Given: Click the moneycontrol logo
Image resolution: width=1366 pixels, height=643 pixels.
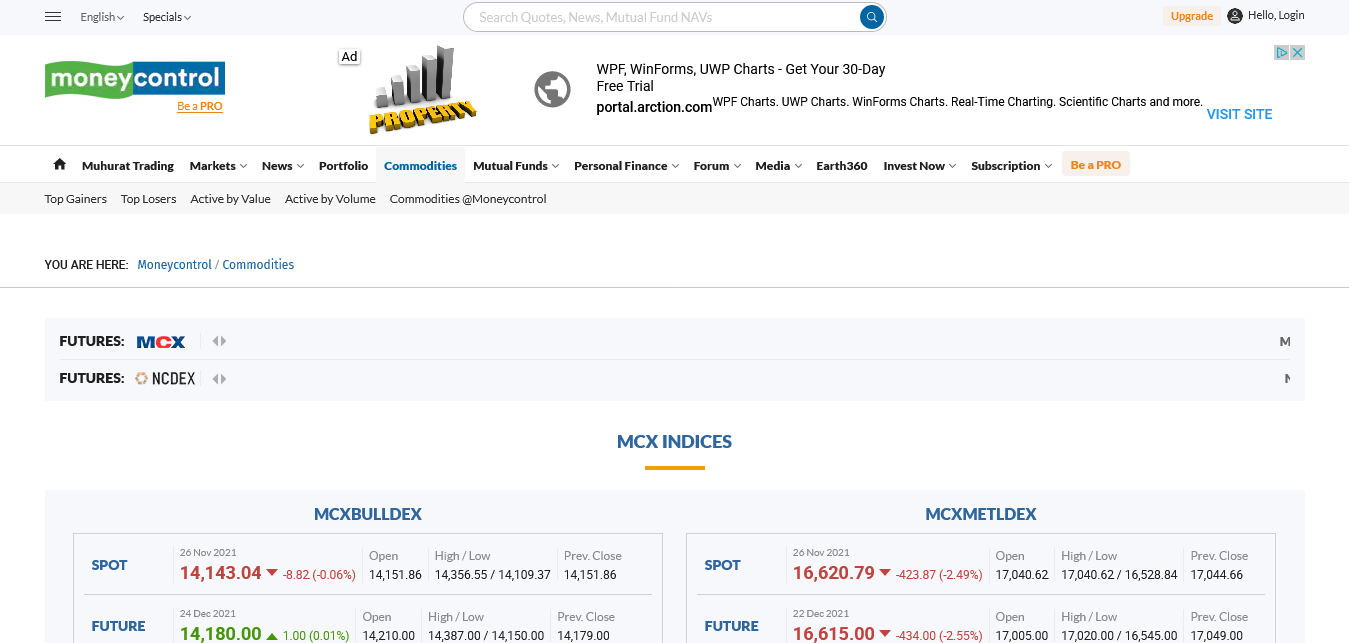Looking at the screenshot, I should click(135, 79).
